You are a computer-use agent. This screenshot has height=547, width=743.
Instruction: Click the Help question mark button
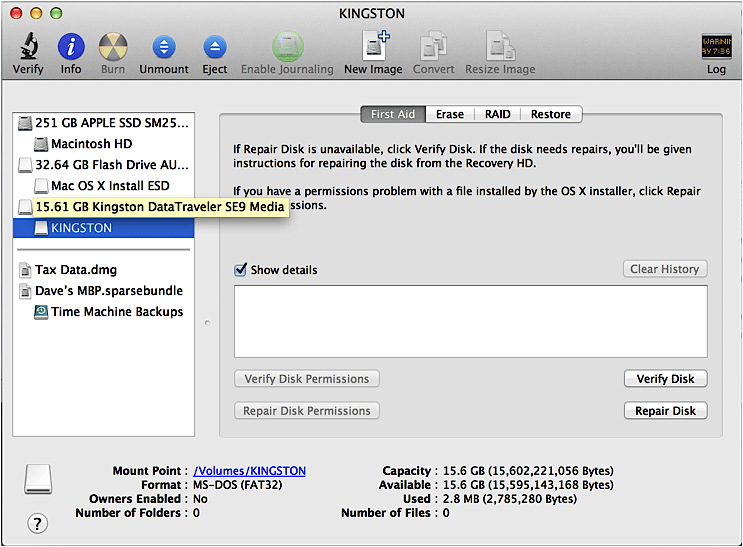click(x=38, y=522)
